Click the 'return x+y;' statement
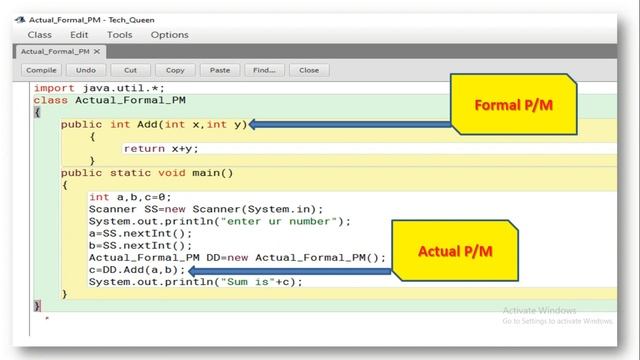This screenshot has width=640, height=360. [x=161, y=149]
